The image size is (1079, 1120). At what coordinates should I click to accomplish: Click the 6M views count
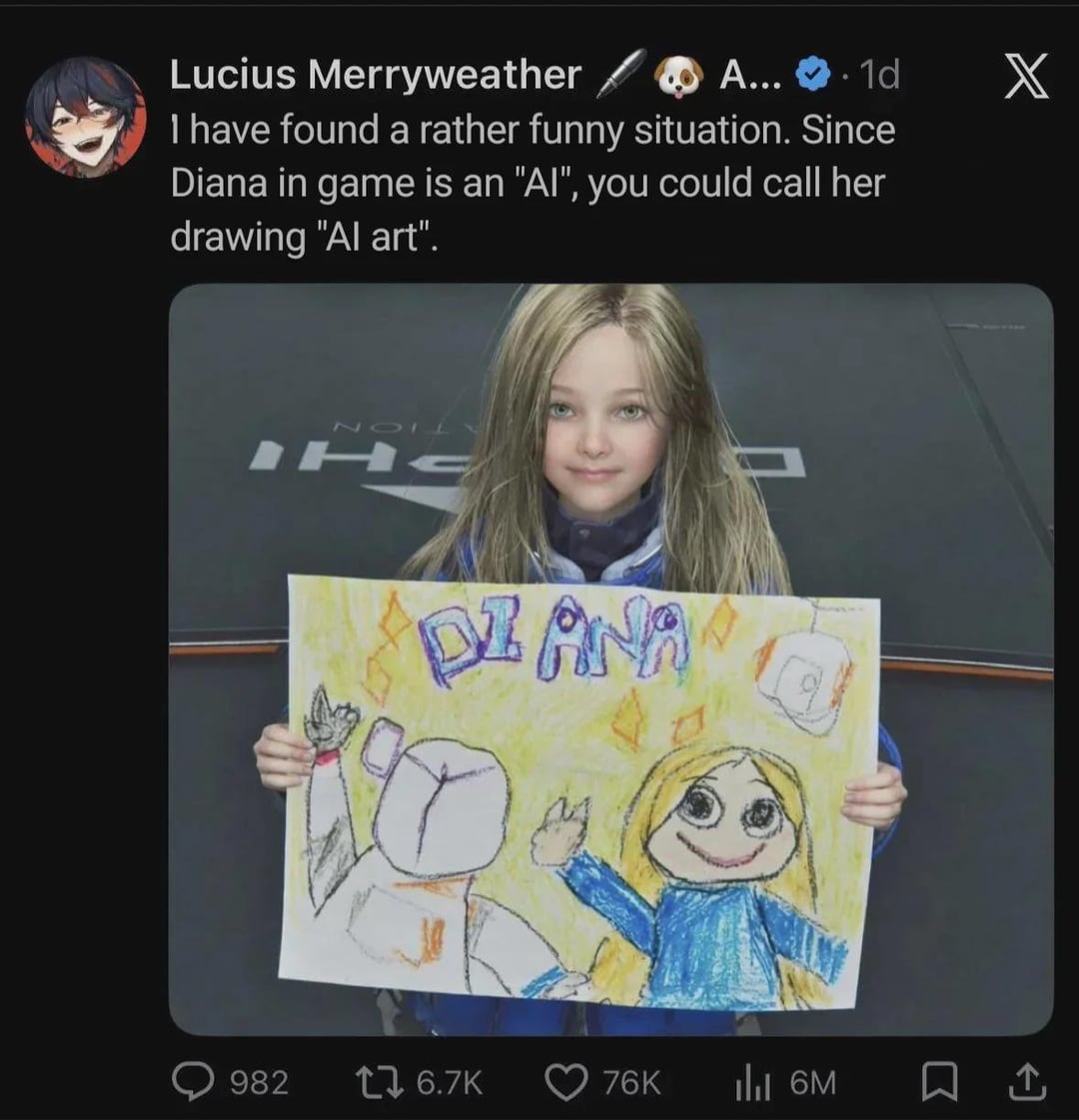point(812,1082)
